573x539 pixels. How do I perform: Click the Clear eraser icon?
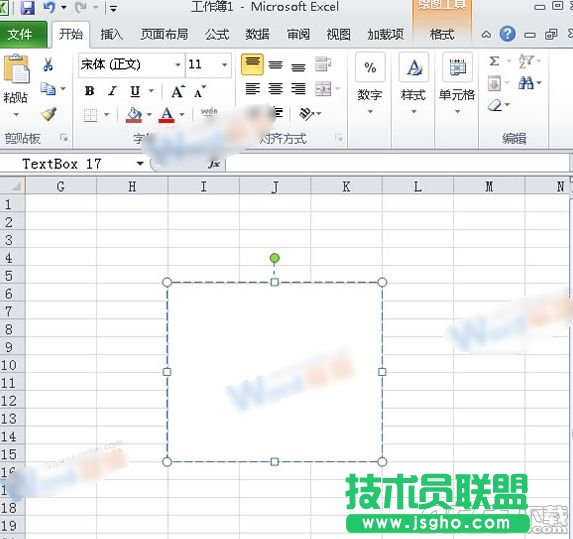coord(495,106)
